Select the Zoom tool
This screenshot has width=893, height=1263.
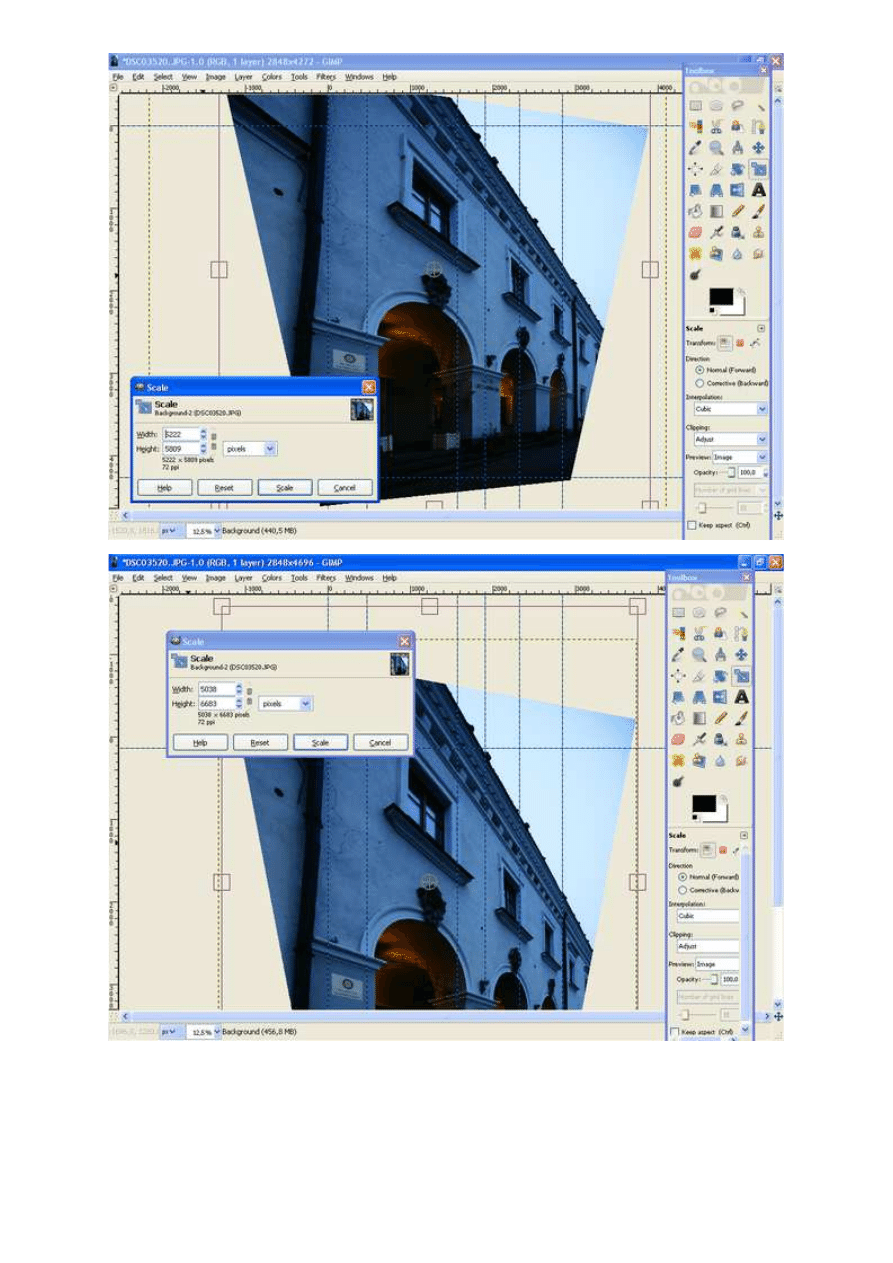tap(717, 147)
